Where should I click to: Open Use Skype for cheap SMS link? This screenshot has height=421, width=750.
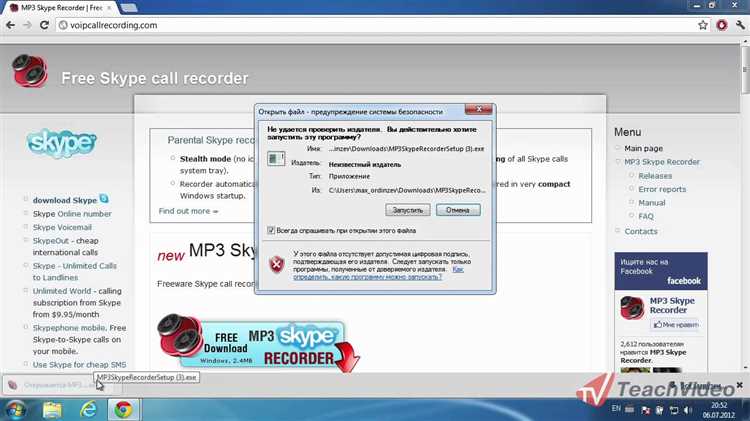[x=79, y=365]
